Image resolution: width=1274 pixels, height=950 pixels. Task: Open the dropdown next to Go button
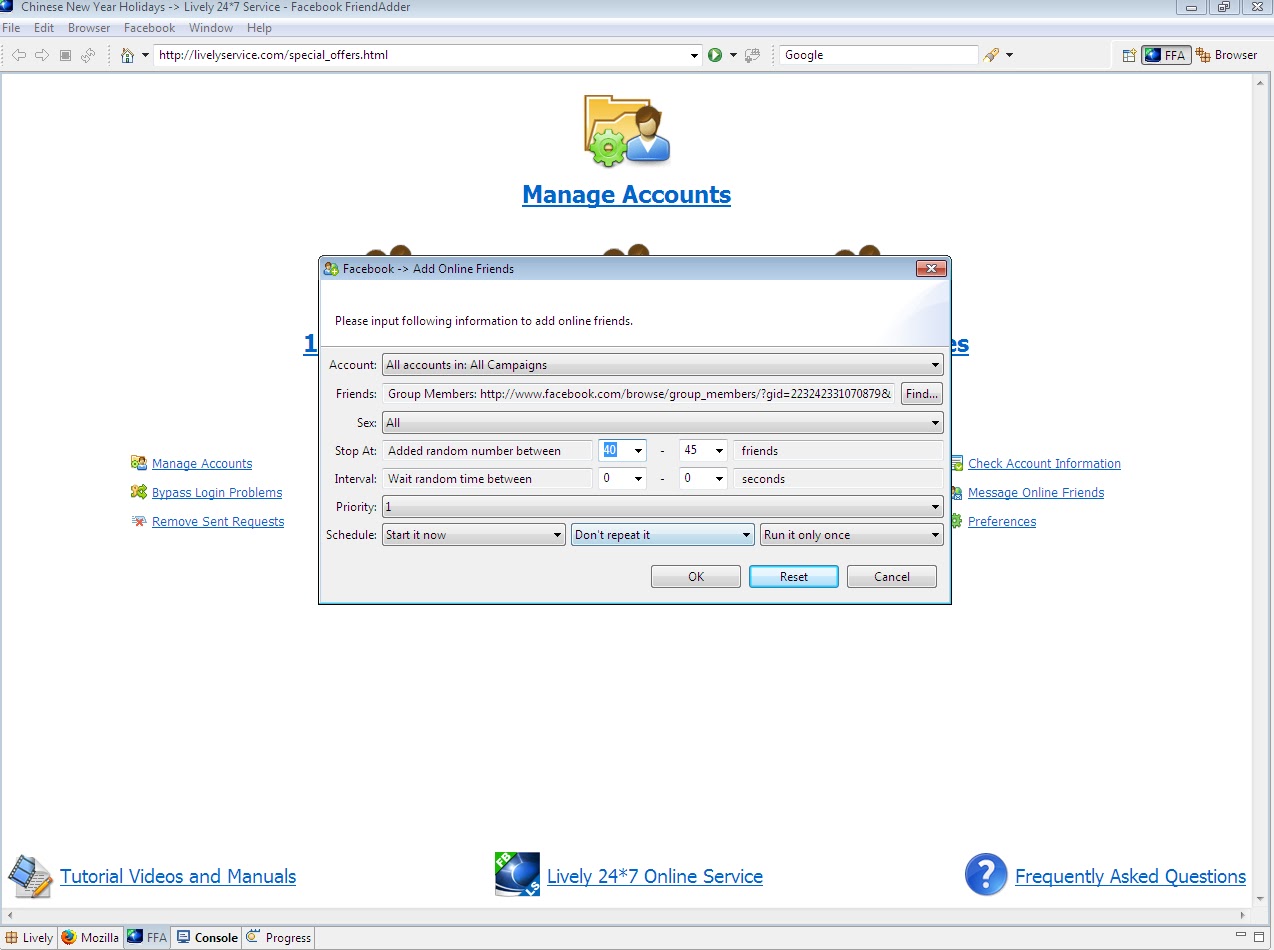point(733,55)
